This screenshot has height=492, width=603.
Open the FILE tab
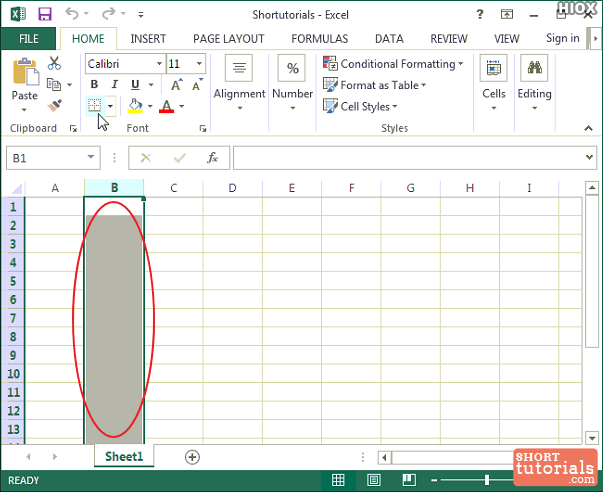coord(29,38)
